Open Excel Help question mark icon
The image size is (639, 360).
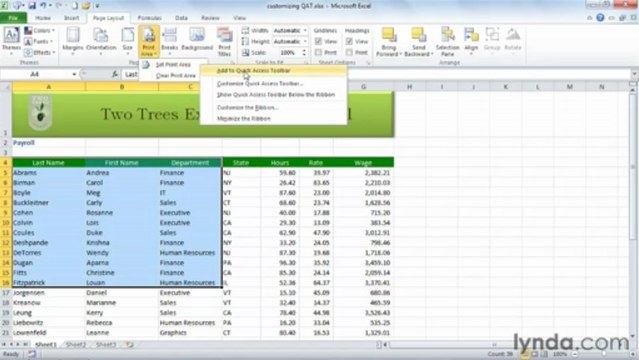[x=600, y=18]
